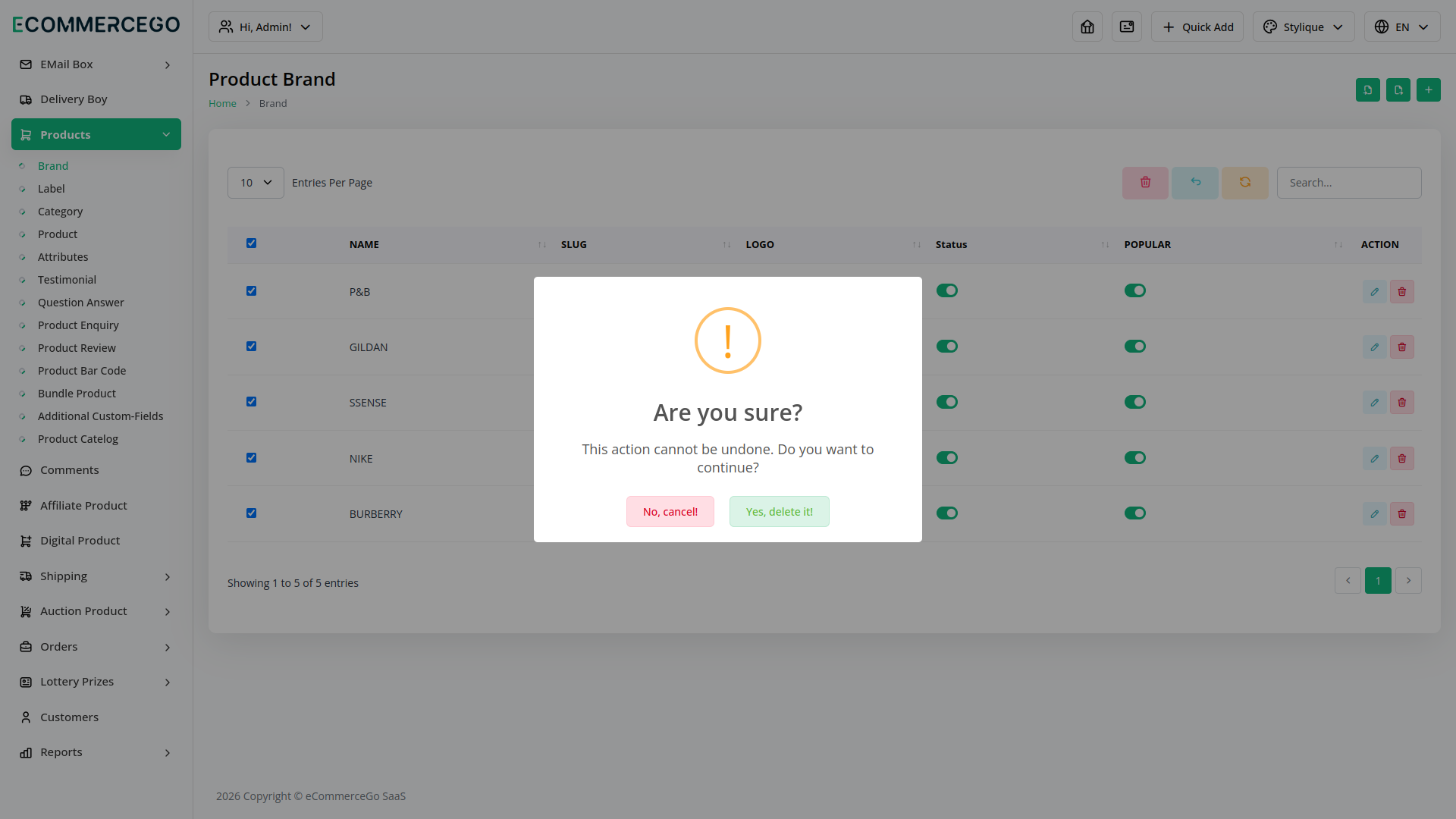The width and height of the screenshot is (1456, 819).
Task: Click the blue undo arrow button
Action: tap(1195, 183)
